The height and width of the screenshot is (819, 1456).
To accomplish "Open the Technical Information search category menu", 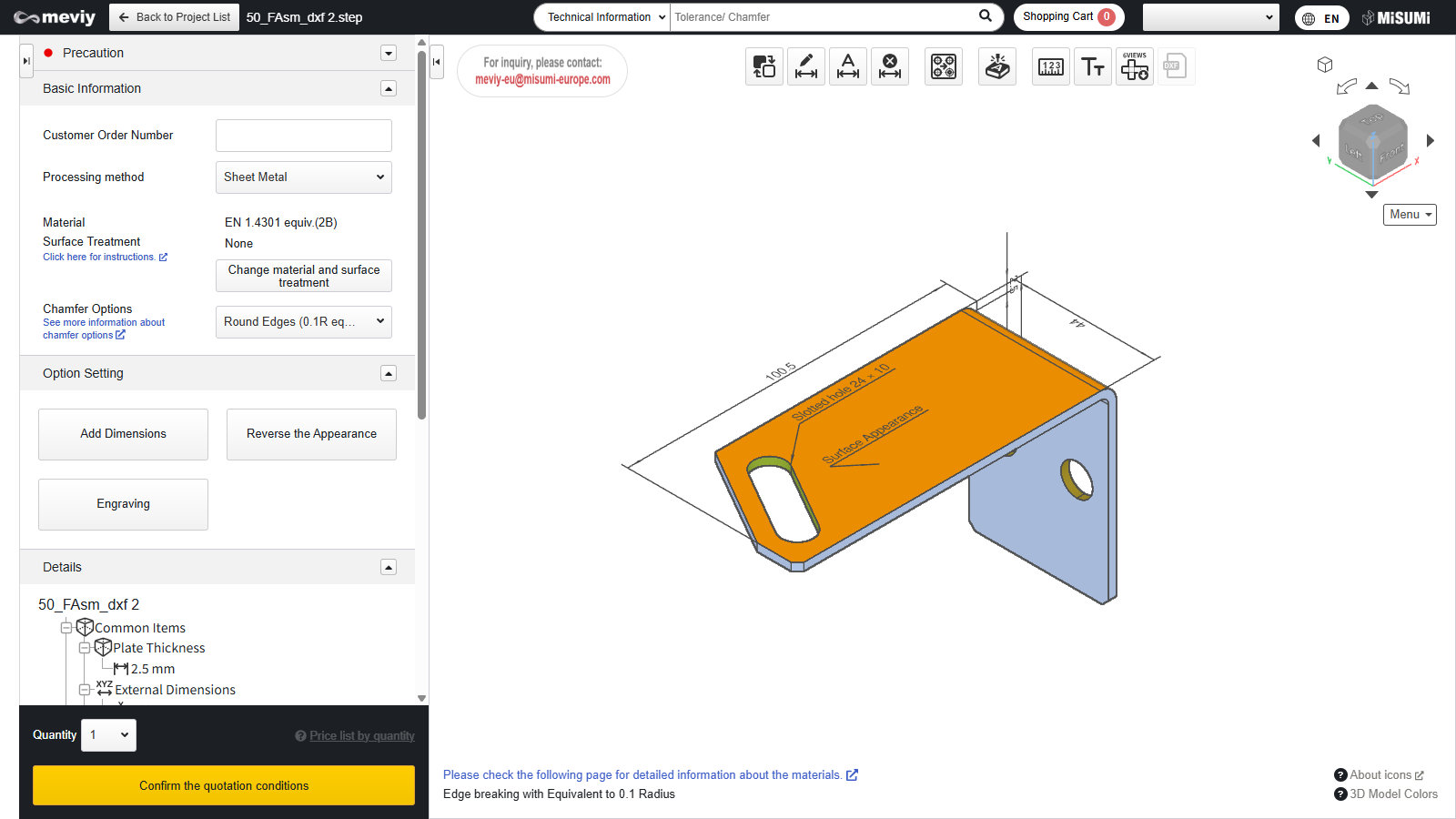I will click(602, 17).
